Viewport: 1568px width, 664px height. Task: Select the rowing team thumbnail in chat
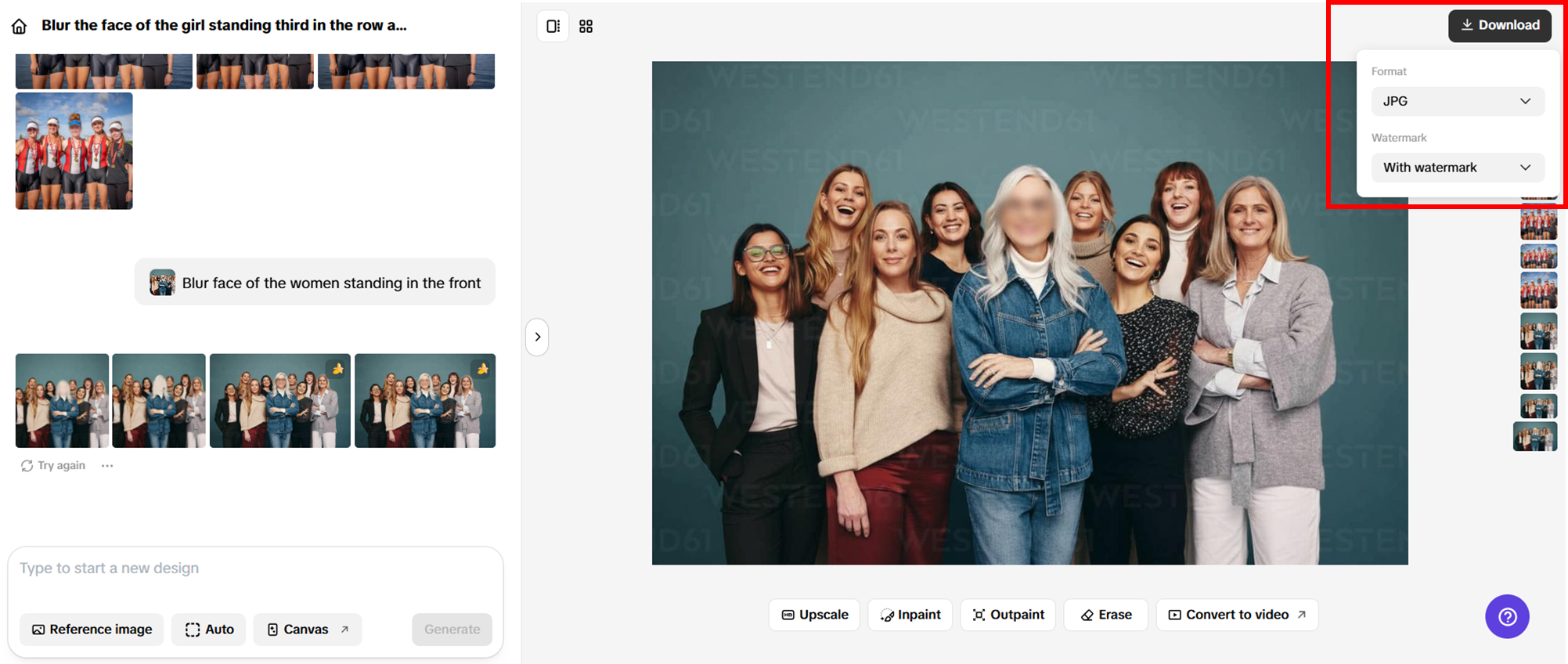[x=74, y=151]
